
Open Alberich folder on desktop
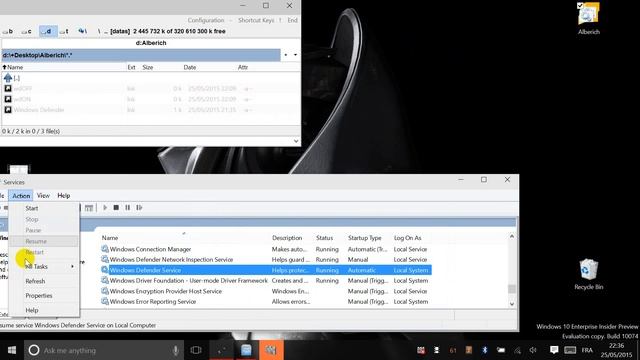(589, 18)
